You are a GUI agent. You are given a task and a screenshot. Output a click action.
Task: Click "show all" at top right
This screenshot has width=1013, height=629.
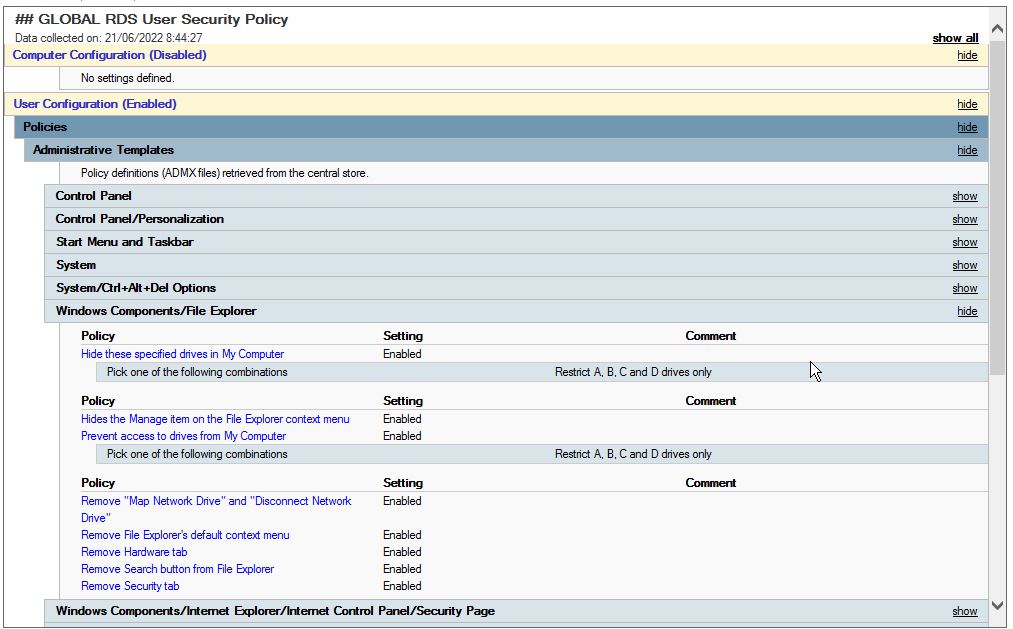955,38
